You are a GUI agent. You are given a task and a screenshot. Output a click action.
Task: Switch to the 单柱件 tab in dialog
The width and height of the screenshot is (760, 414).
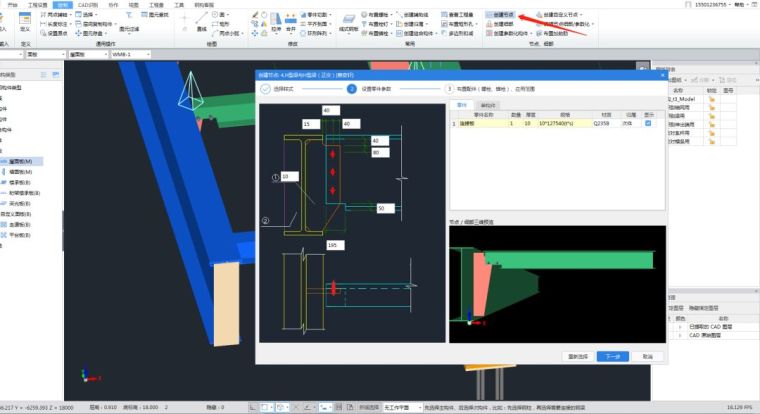(x=489, y=104)
